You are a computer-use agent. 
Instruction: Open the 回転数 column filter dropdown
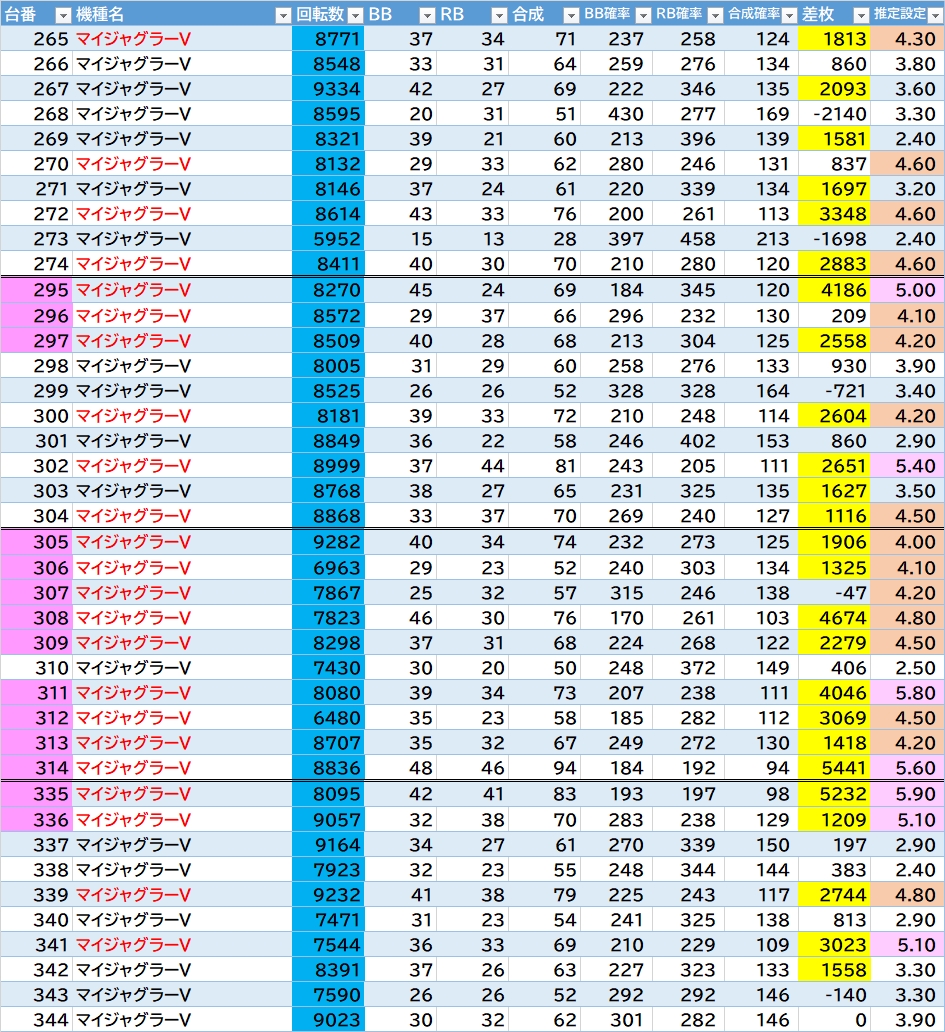coord(355,15)
